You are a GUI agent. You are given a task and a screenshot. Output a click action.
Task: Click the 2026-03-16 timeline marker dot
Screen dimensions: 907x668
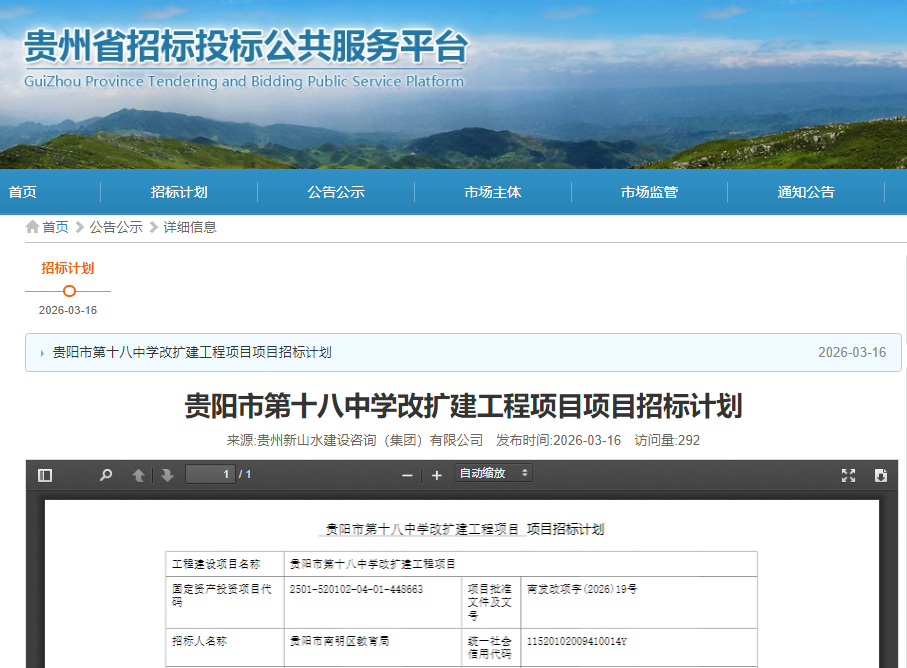(x=68, y=291)
